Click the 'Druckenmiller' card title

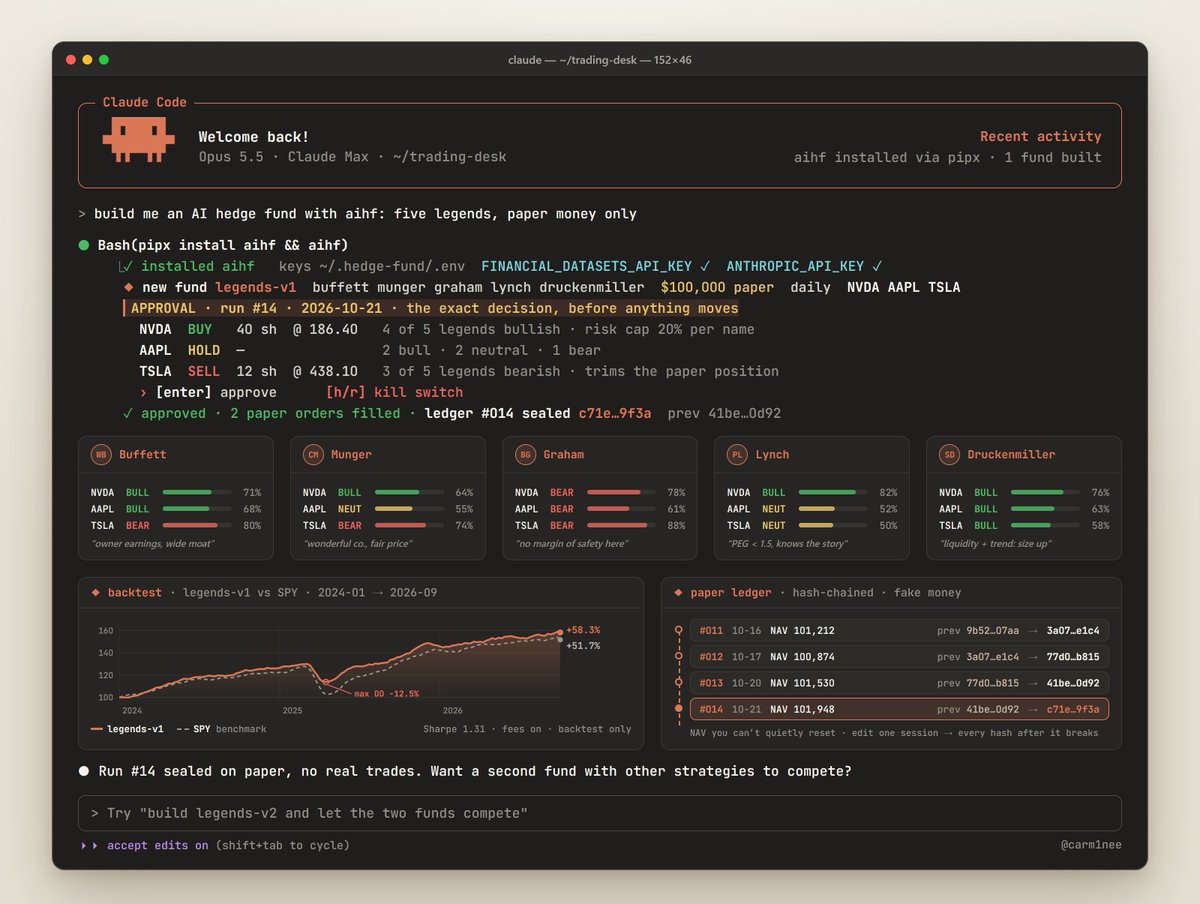[1010, 455]
